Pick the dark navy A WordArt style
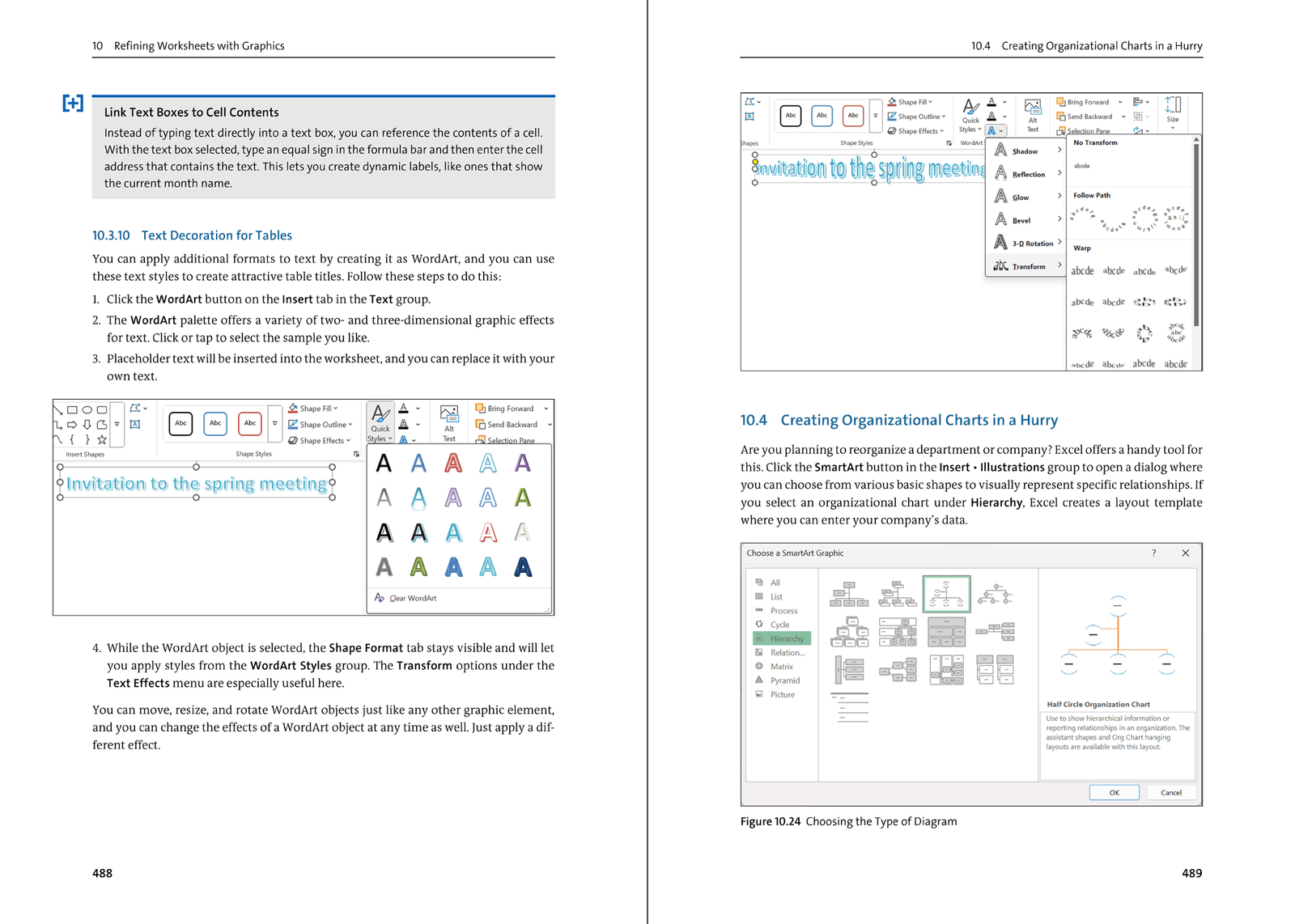Screen dimensions: 1295x924 [x=523, y=567]
